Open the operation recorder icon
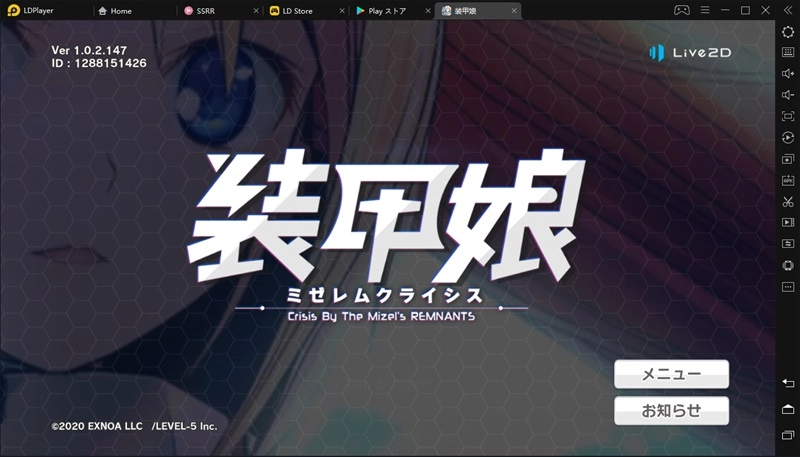This screenshot has height=457, width=800. [x=788, y=138]
